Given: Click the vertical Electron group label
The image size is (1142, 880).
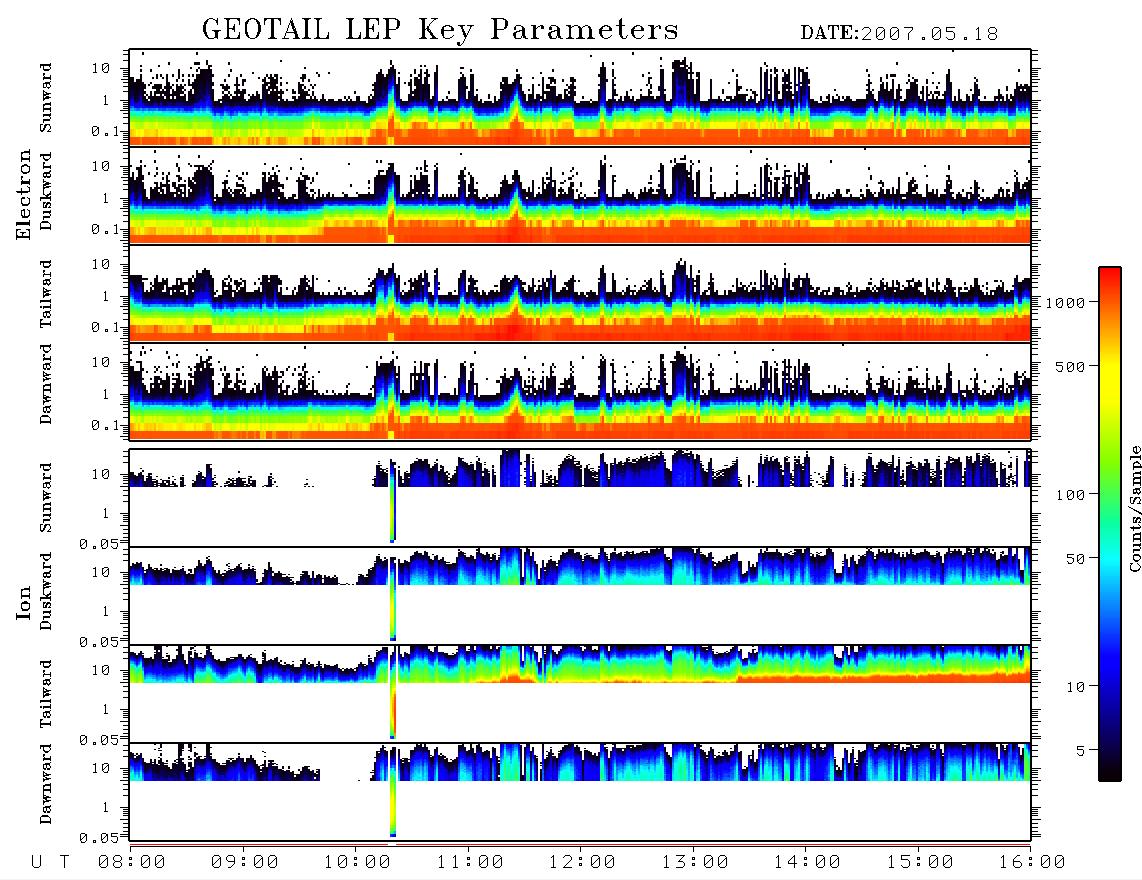Looking at the screenshot, I should [23, 194].
